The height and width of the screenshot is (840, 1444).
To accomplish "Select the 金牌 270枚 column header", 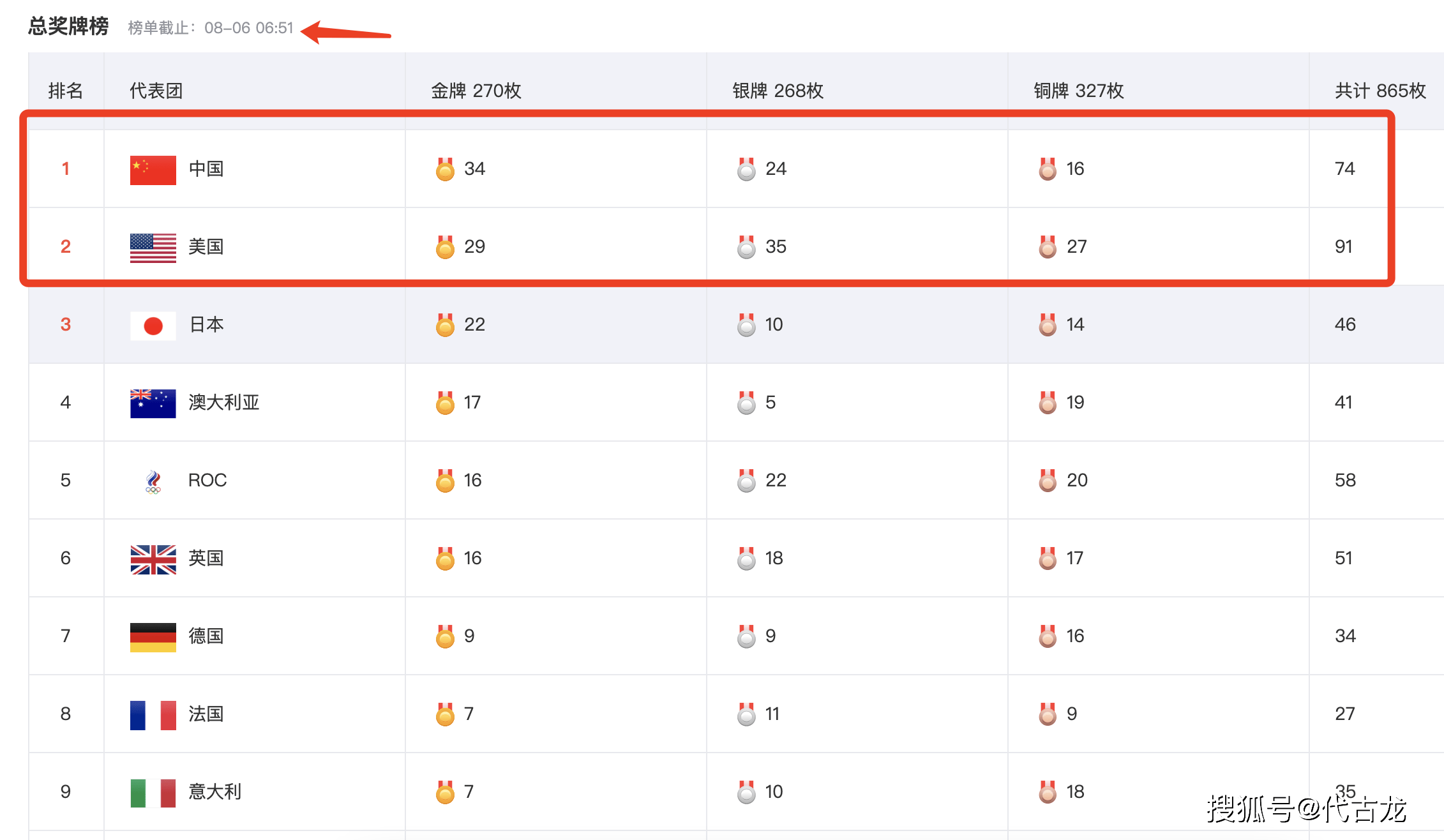I will (476, 91).
